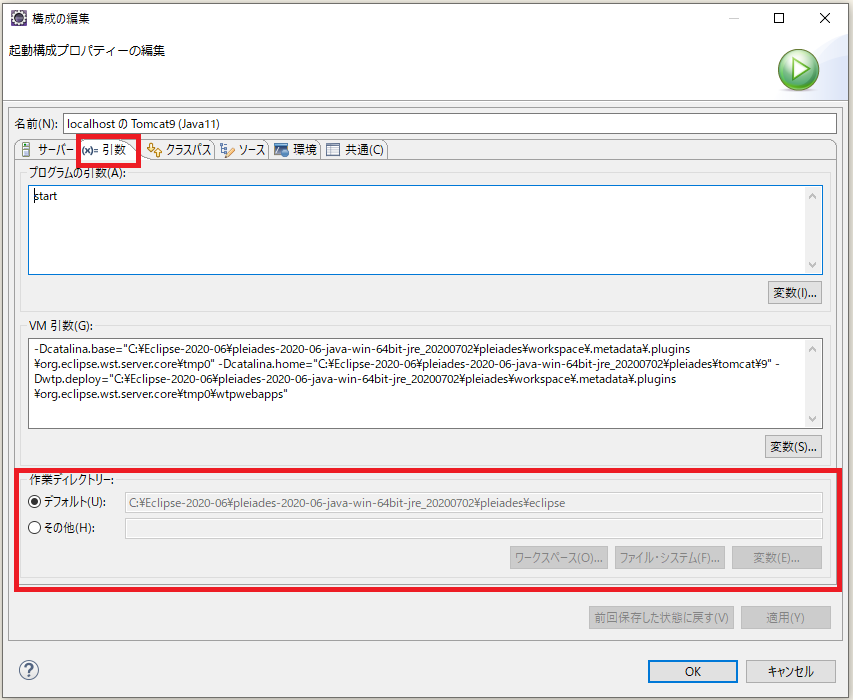
Task: Switch to the ソース tab
Action: click(243, 150)
